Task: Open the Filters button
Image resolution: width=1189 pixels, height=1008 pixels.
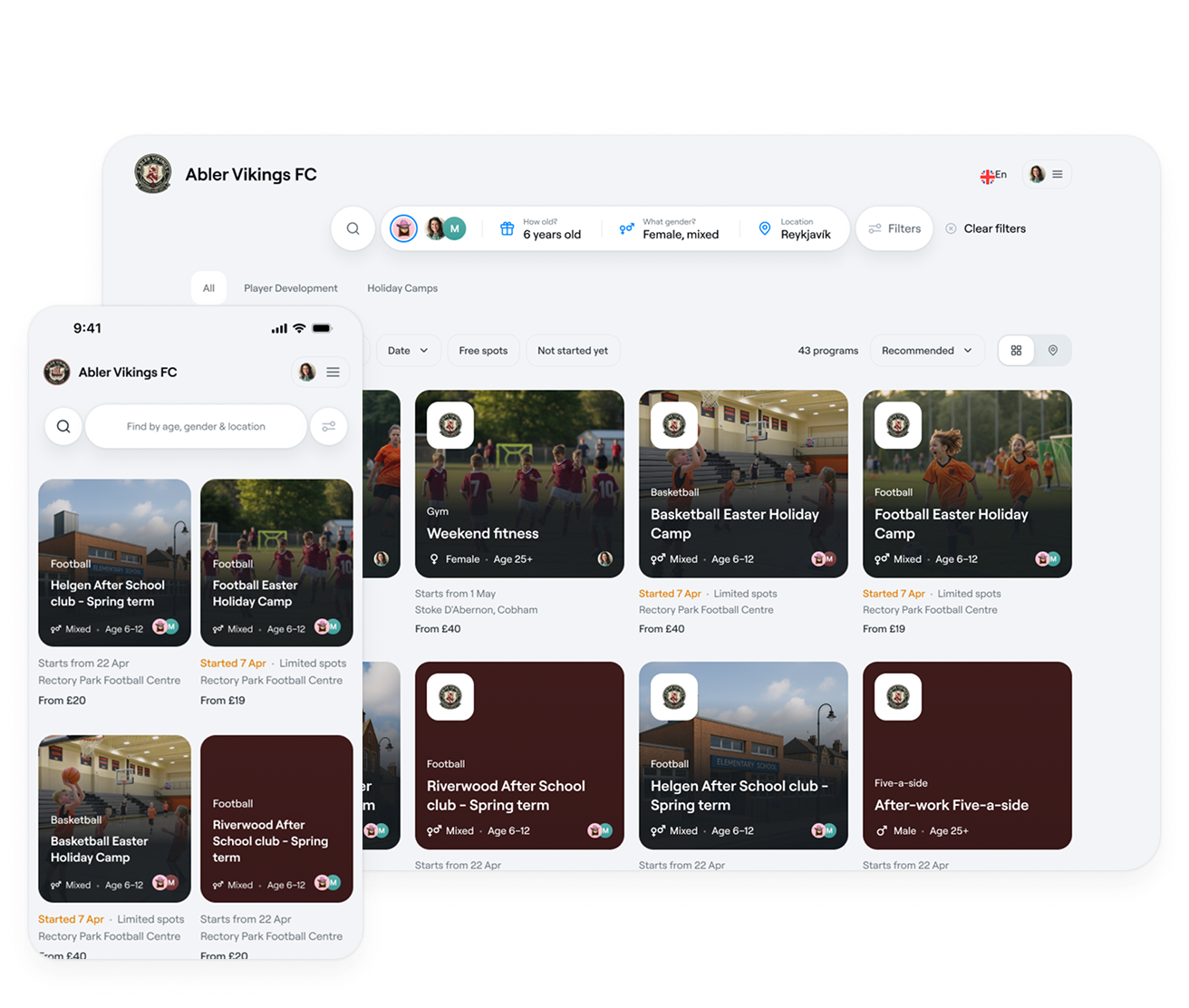Action: pos(894,228)
